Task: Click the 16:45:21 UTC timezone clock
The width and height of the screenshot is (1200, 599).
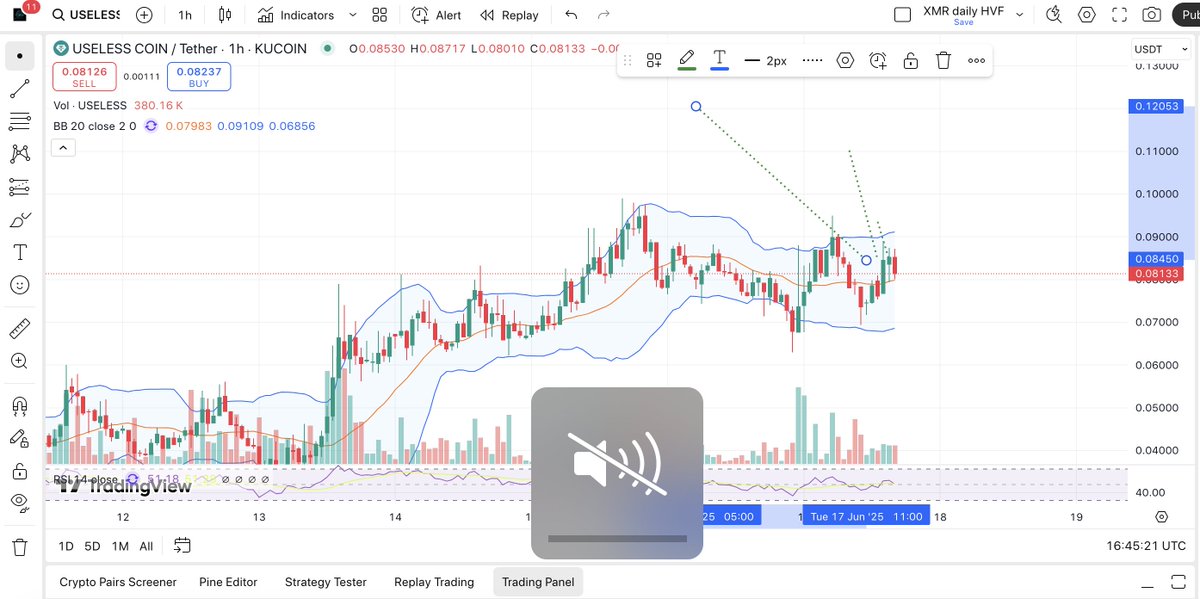Action: 1146,546
